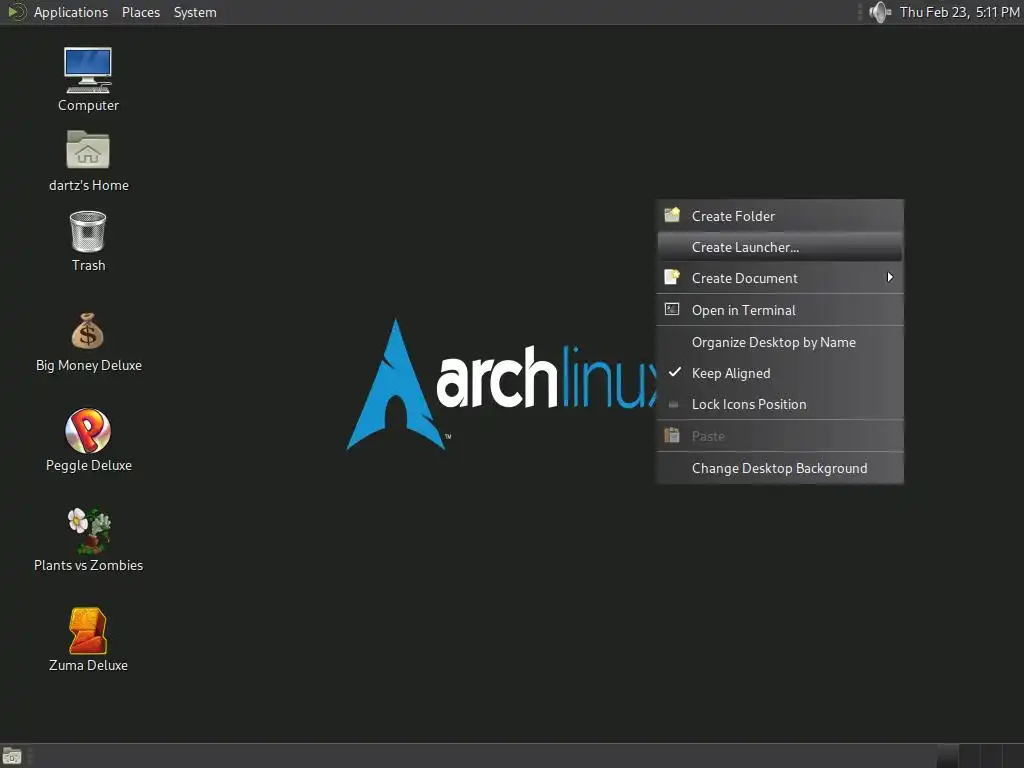Open the System menu
Screen dimensions: 1024x768
pos(195,12)
